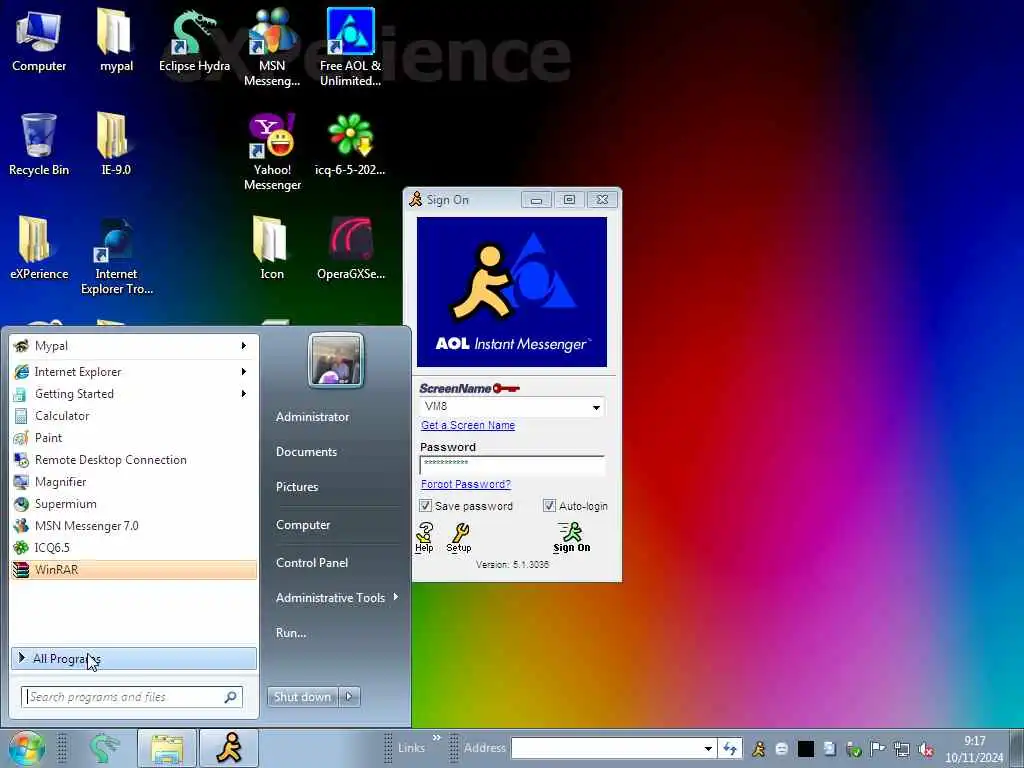Expand the Getting Started submenu arrow
Viewport: 1024px width, 768px height.
244,394
